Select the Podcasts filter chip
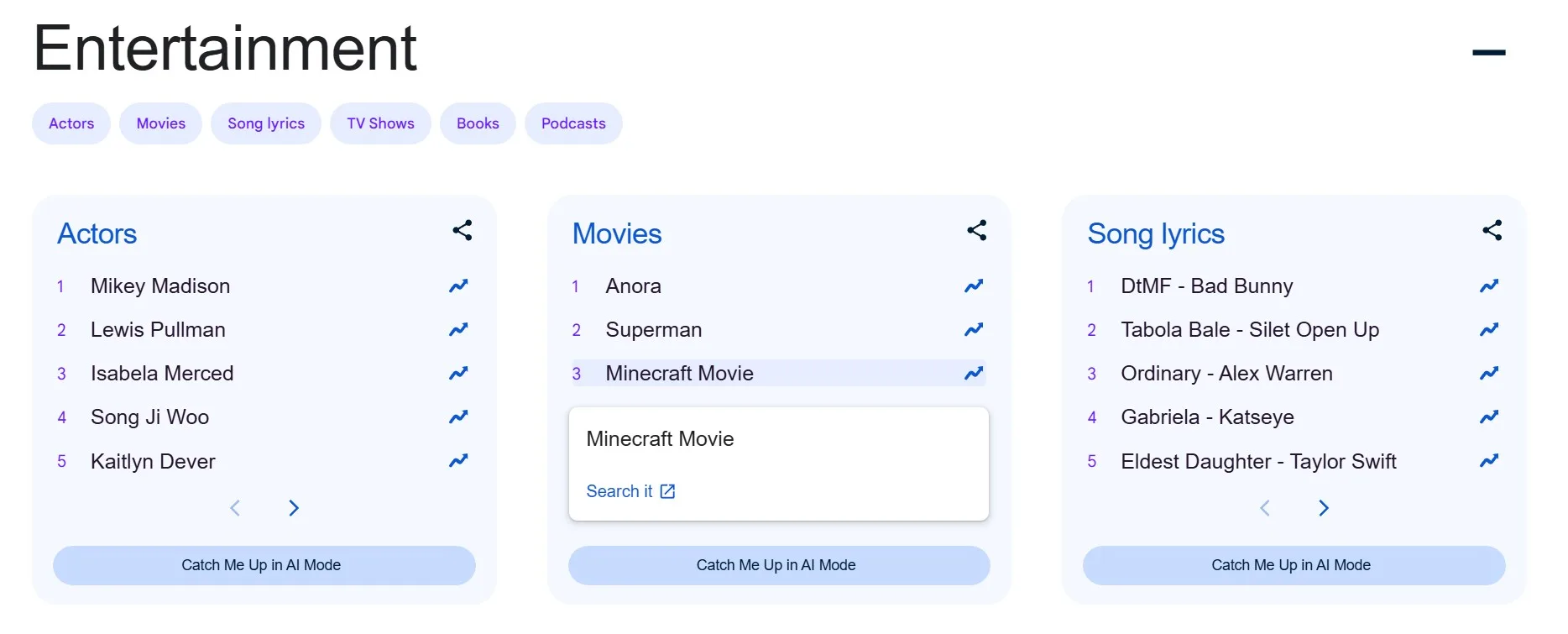This screenshot has height=634, width=1568. [x=573, y=123]
